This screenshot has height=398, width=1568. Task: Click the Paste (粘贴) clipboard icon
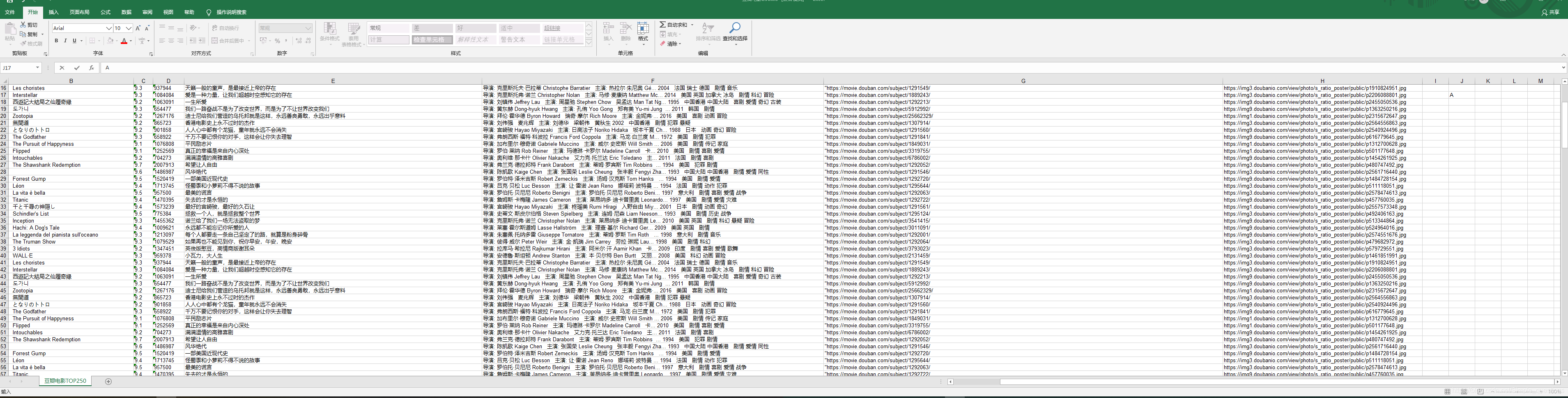click(x=10, y=29)
